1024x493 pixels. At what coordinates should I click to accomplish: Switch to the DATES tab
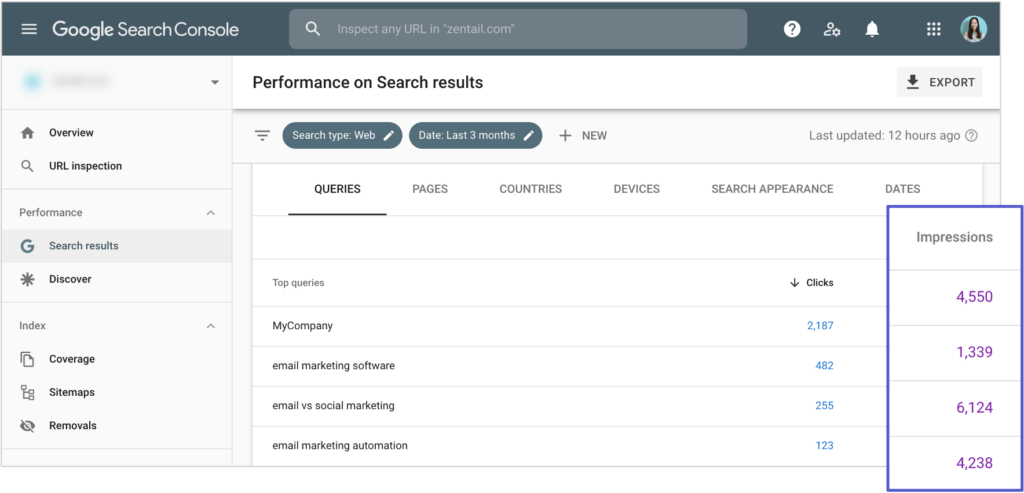click(903, 189)
